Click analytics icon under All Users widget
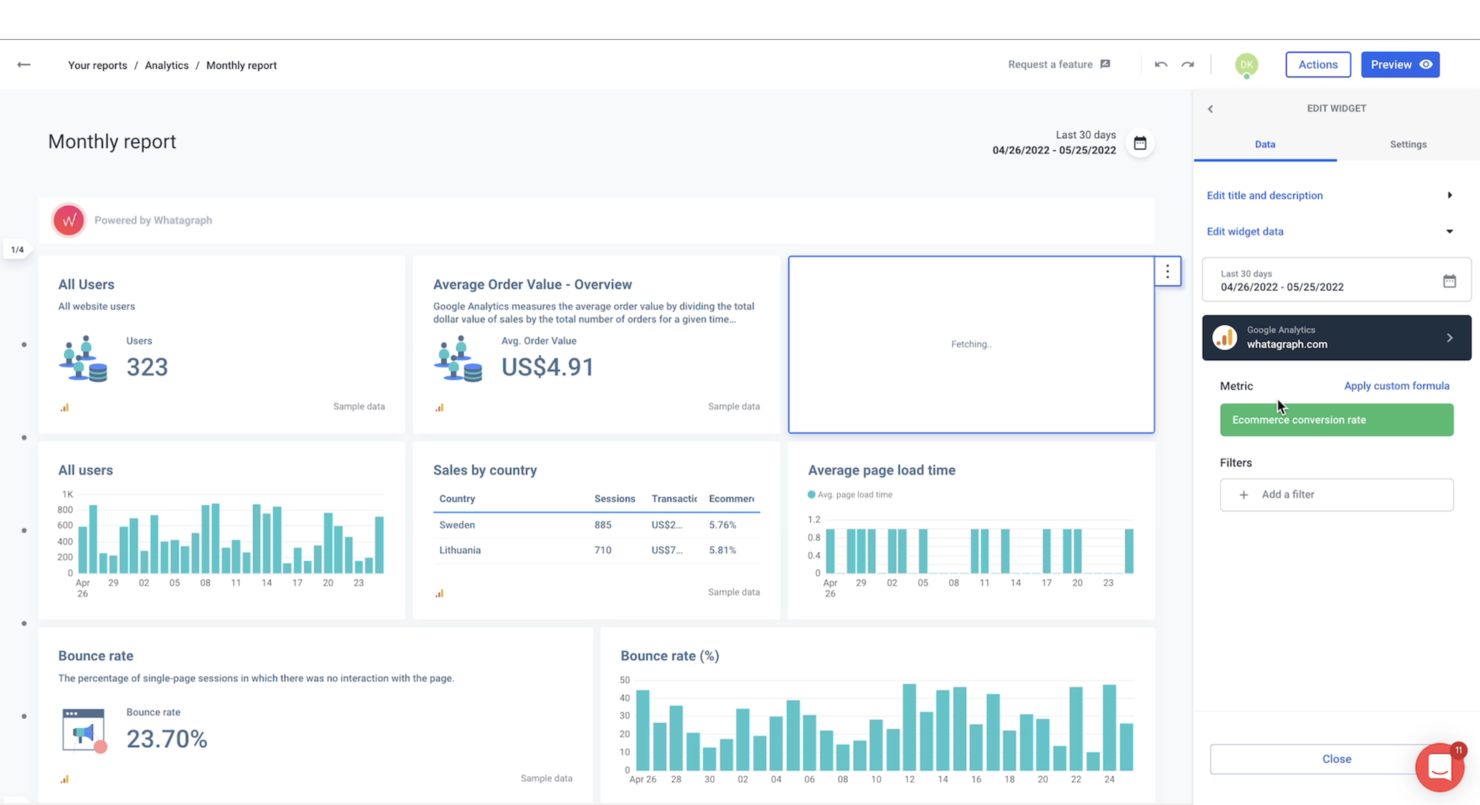Image resolution: width=1480 pixels, height=805 pixels. [64, 407]
